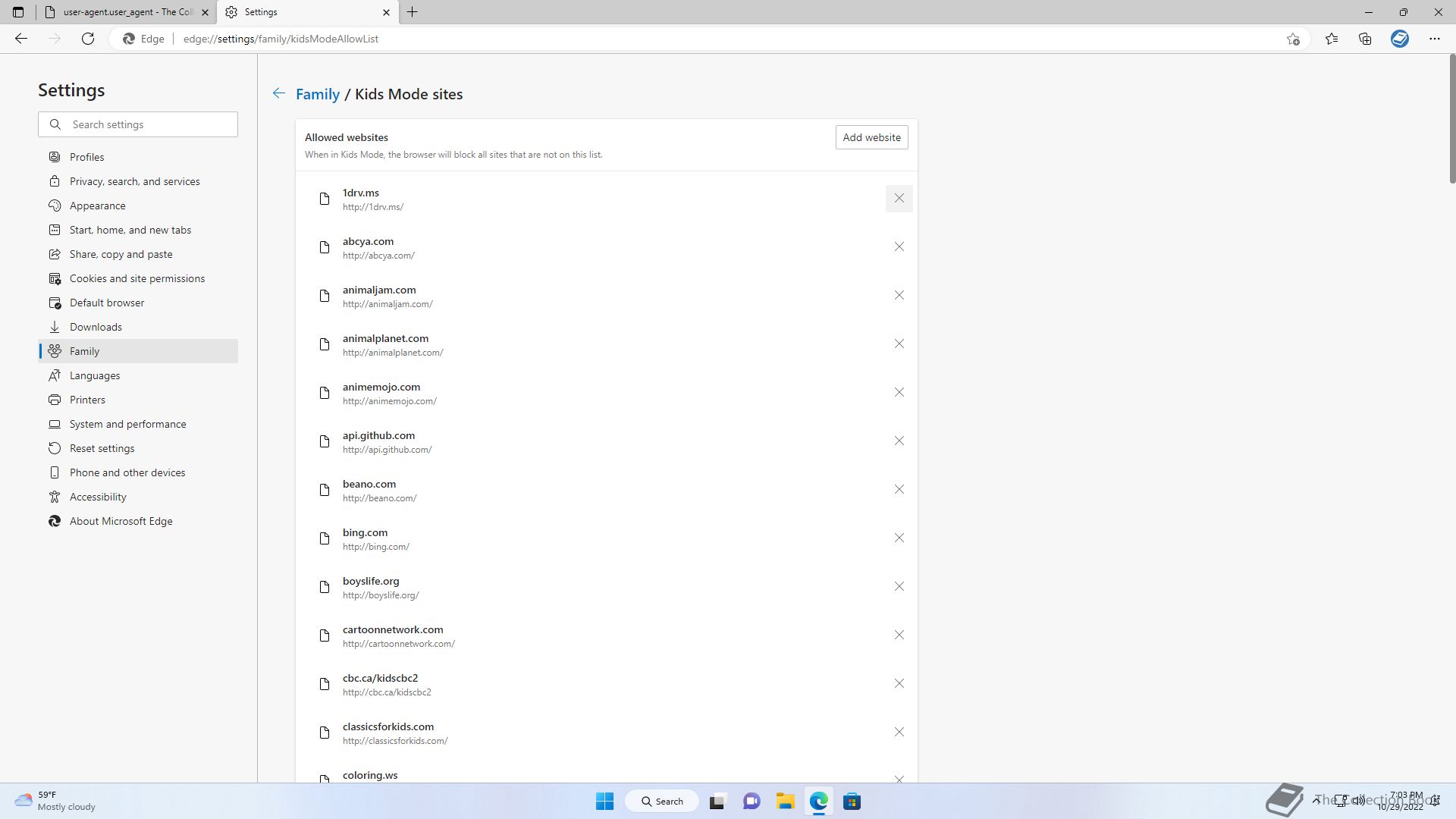
Task: Open Start, home, and new tabs
Action: click(138, 230)
